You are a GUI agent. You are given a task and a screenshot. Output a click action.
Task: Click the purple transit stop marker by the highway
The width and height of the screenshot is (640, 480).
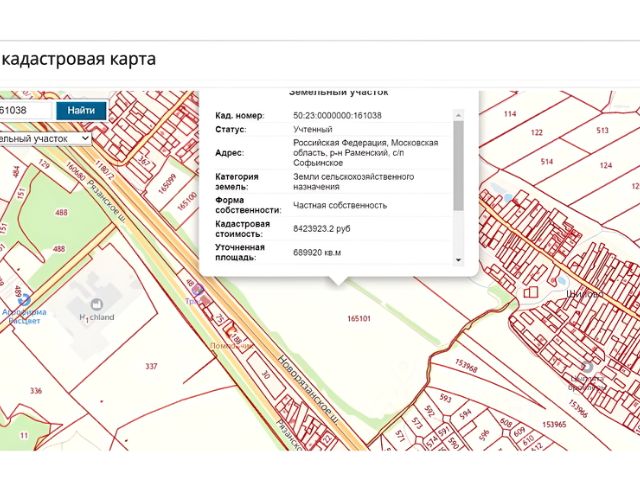[198, 291]
